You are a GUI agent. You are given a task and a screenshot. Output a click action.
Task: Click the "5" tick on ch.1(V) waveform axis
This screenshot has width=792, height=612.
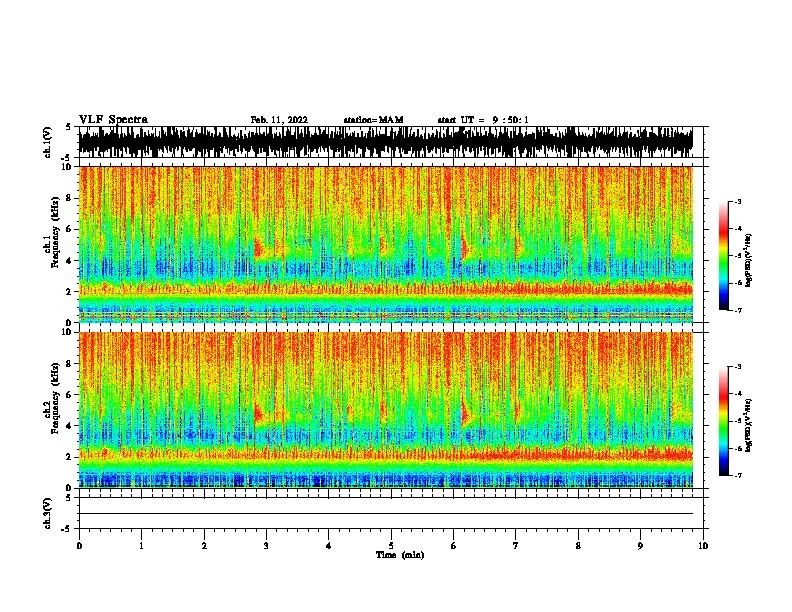pos(70,127)
